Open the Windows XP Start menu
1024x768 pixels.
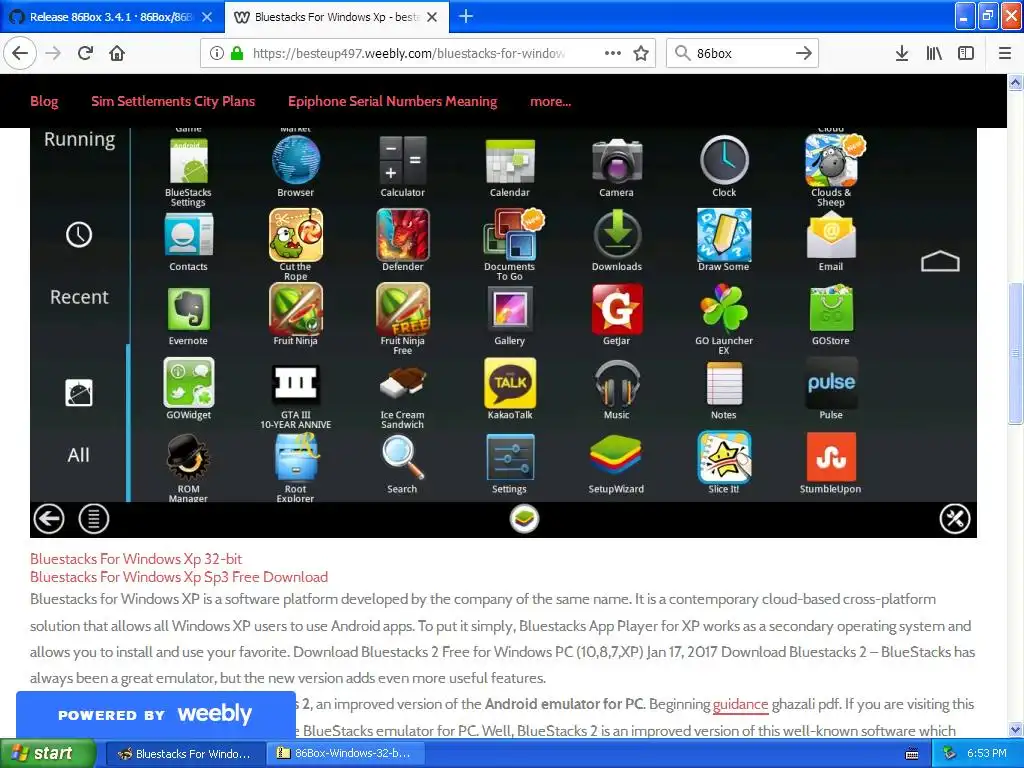point(48,754)
